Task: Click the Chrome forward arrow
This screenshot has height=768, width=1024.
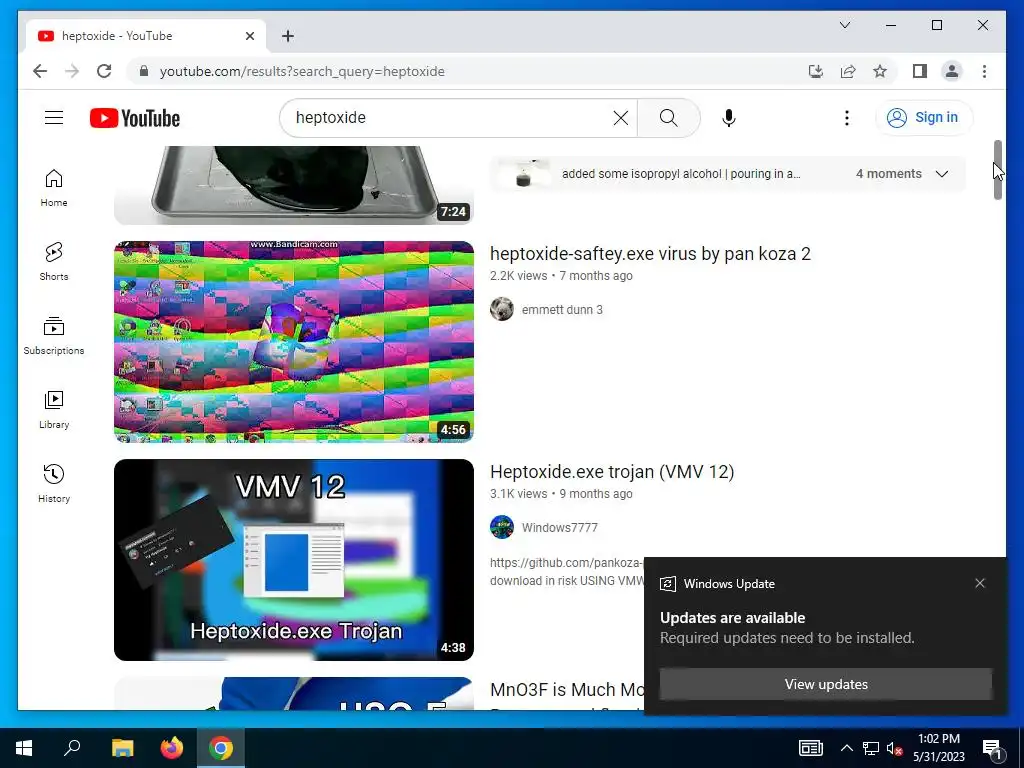Action: (x=72, y=71)
